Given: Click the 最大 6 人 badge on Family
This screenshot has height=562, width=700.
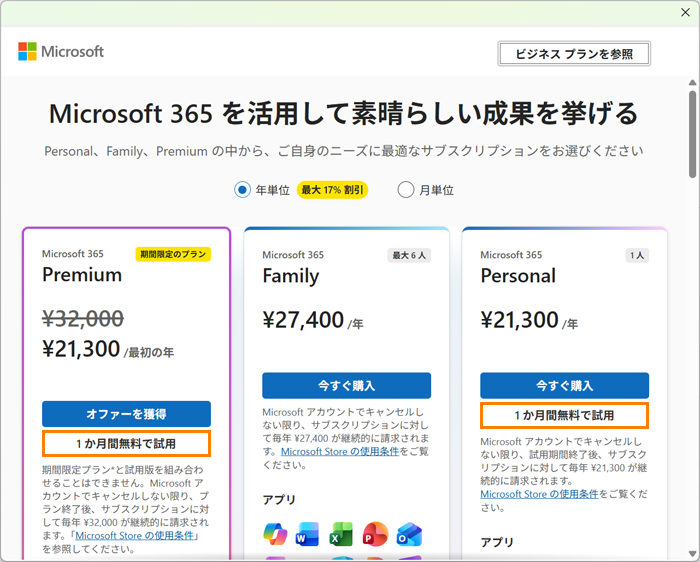Looking at the screenshot, I should pyautogui.click(x=409, y=255).
